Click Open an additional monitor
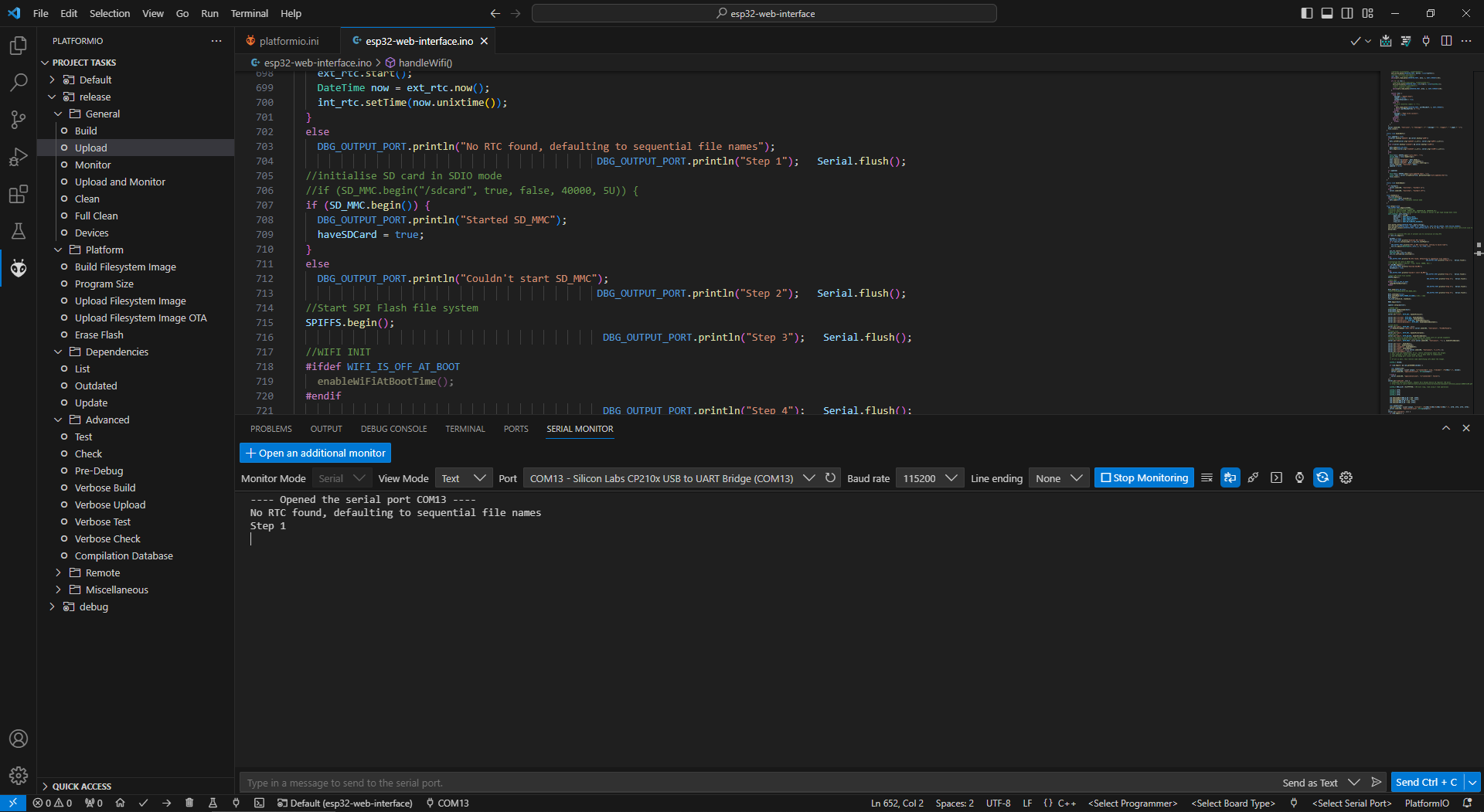 tap(315, 454)
